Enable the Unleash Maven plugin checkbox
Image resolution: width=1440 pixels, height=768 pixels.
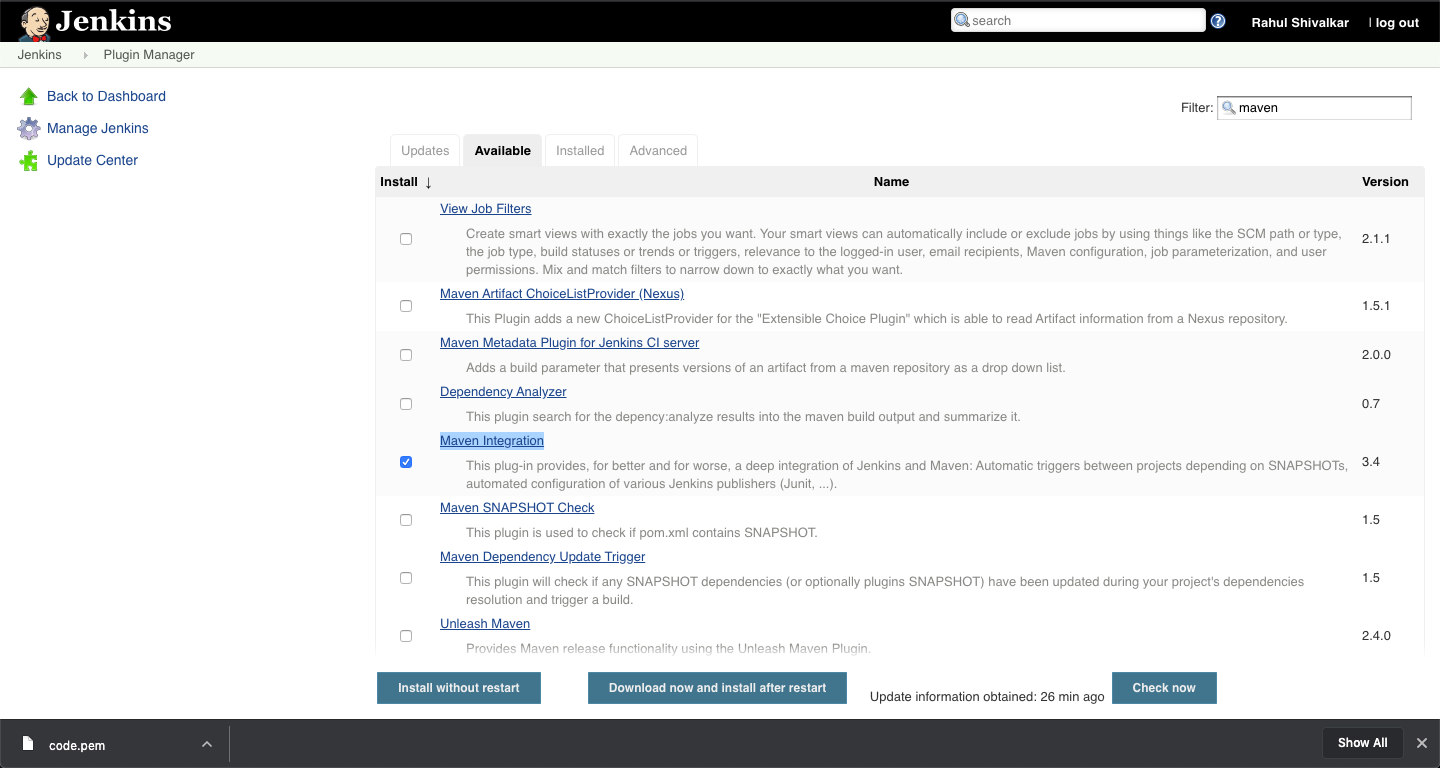click(405, 635)
